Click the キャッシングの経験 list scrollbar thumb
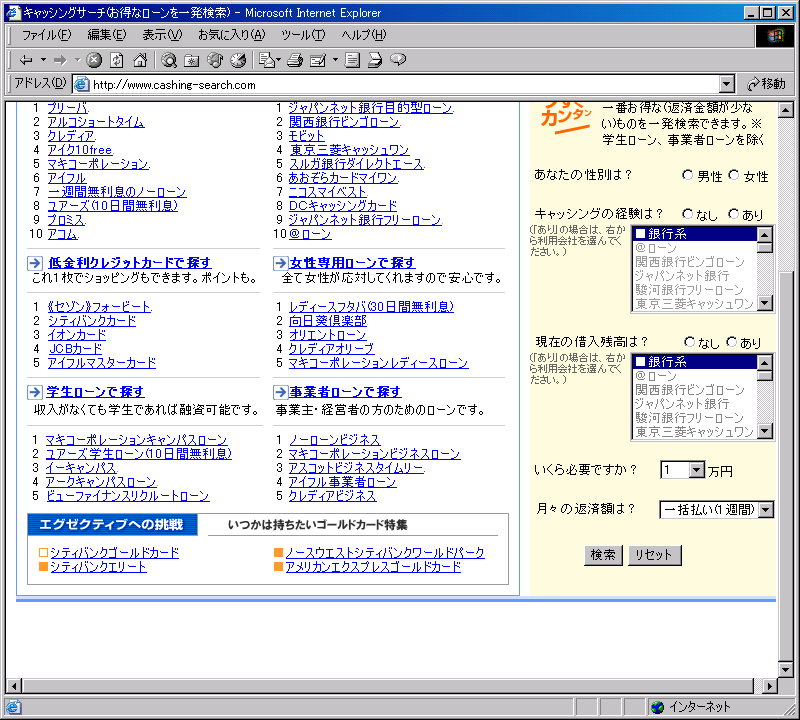 tap(764, 248)
